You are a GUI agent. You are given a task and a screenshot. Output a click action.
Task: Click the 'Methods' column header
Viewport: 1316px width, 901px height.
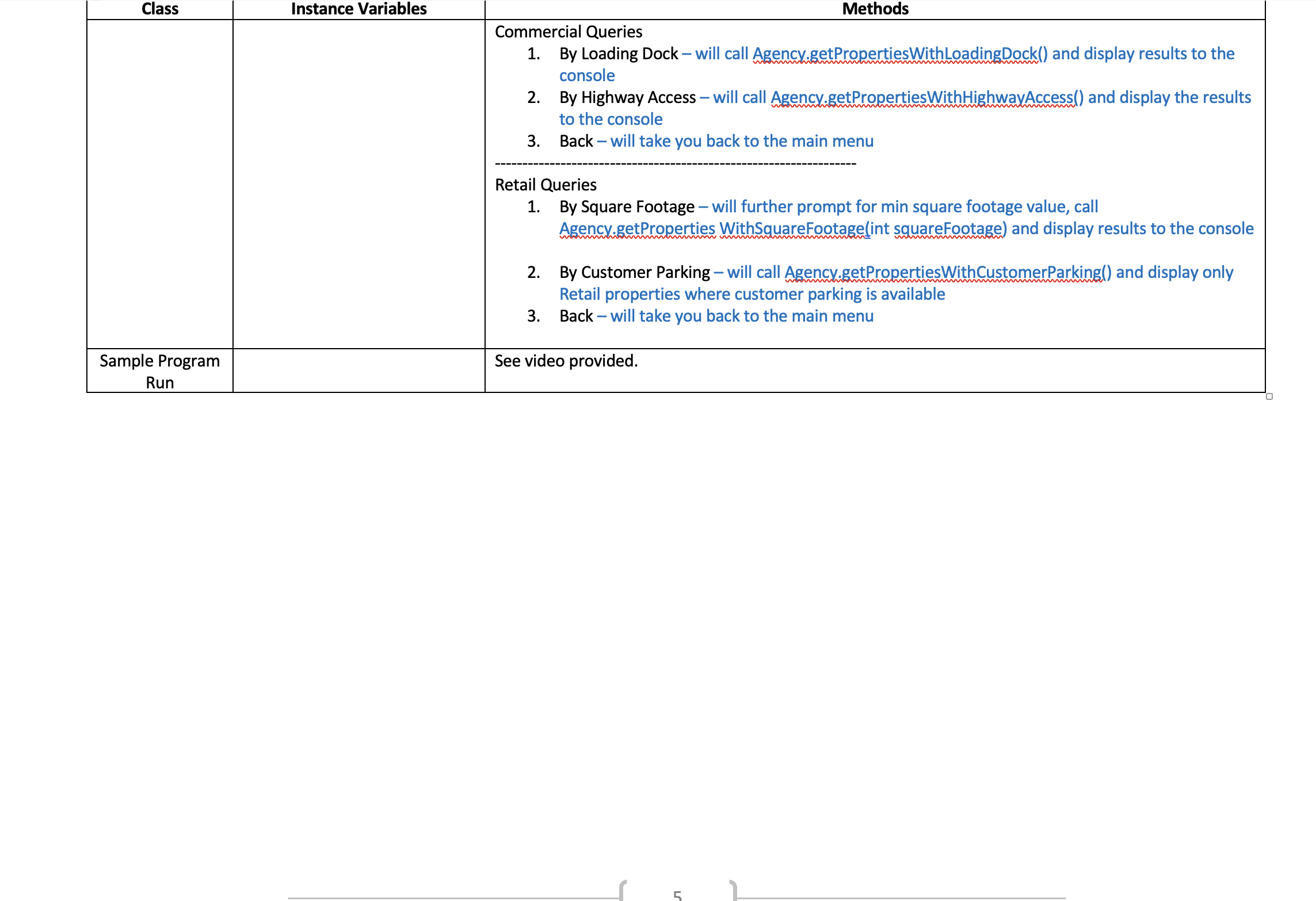[875, 9]
